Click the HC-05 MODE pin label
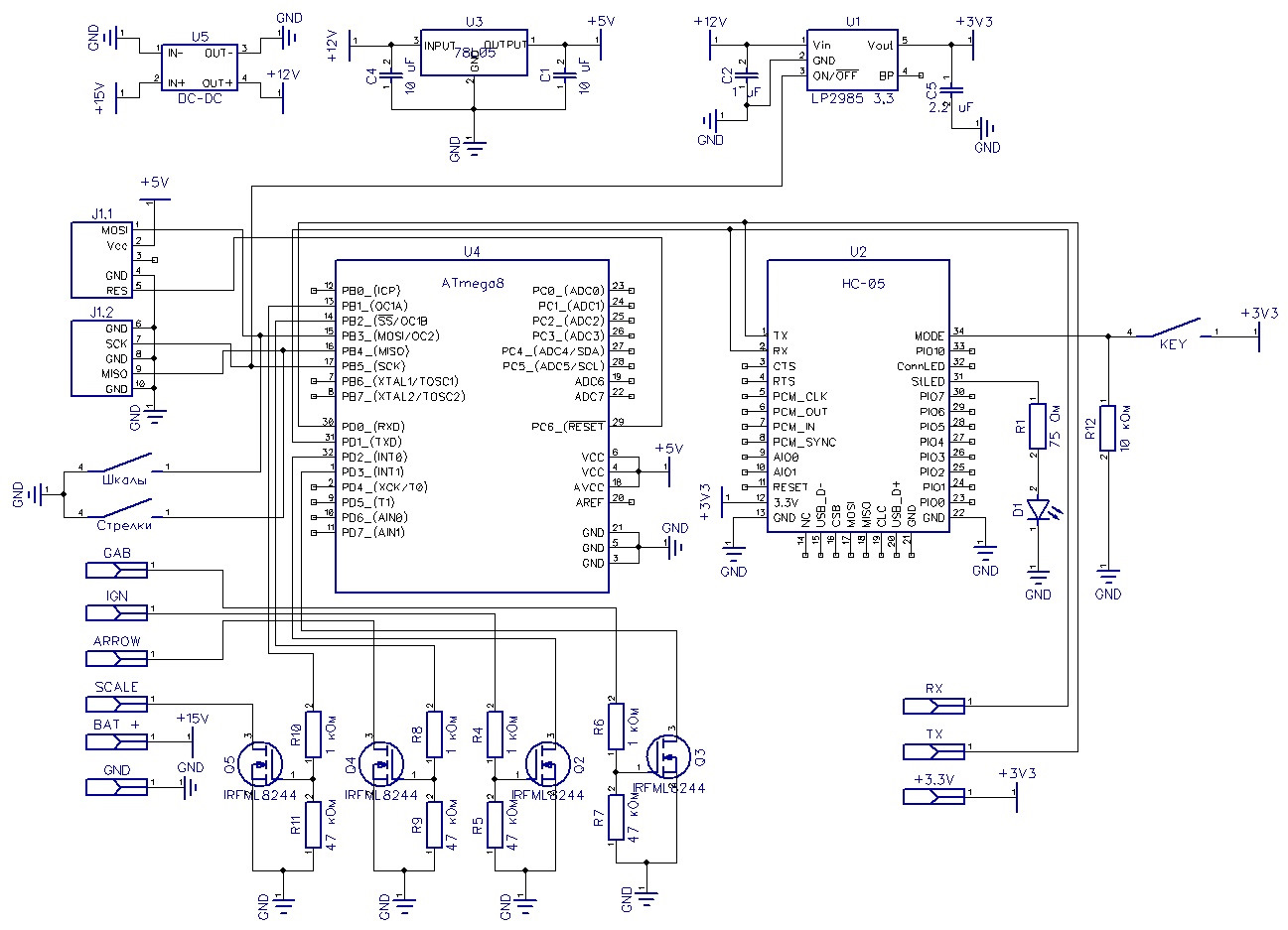The height and width of the screenshot is (930, 1288). point(930,336)
